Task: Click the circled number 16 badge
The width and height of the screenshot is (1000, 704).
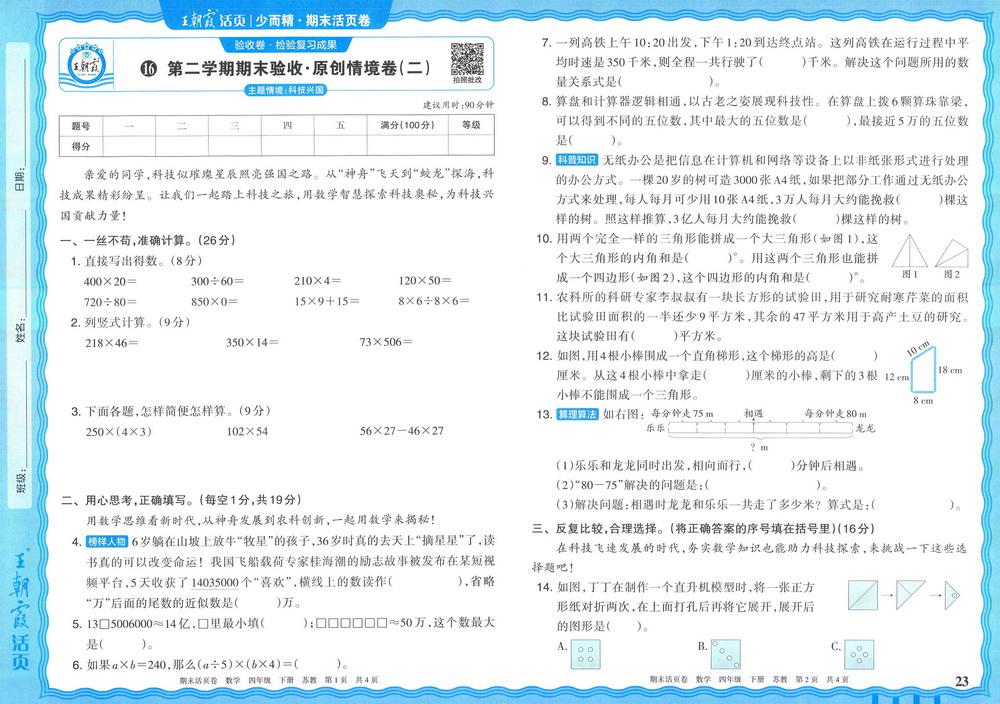Action: tap(149, 69)
